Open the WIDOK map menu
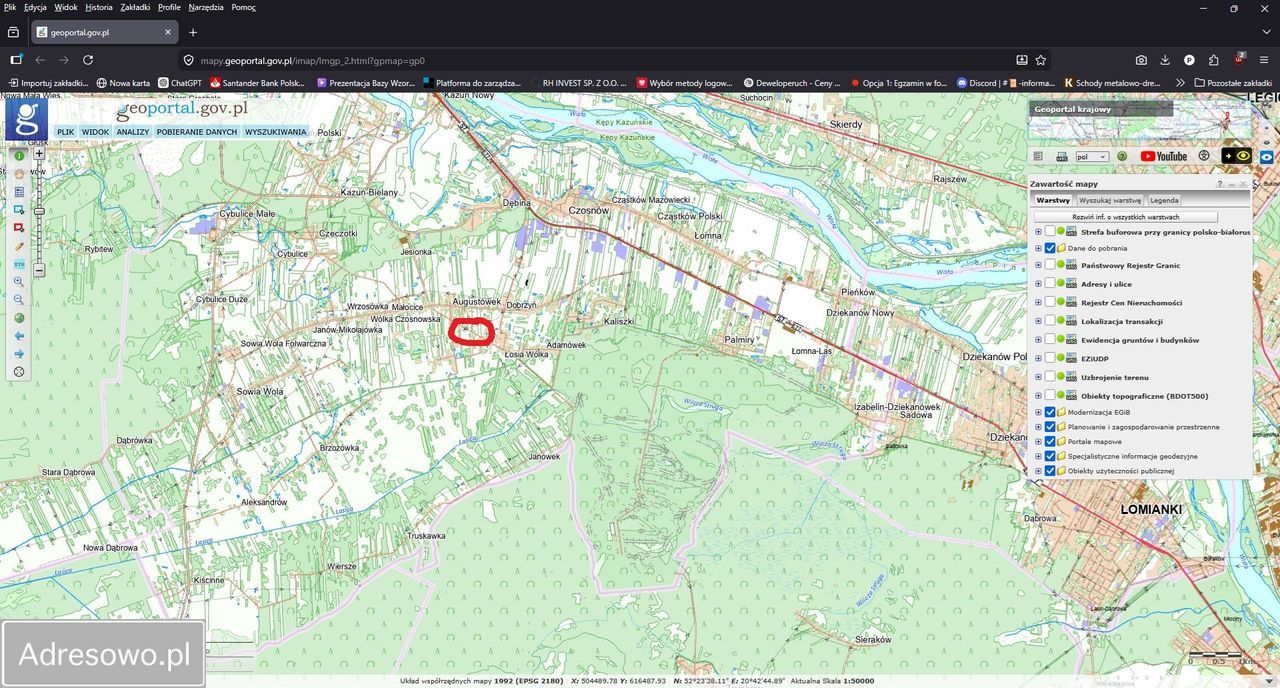 point(95,132)
